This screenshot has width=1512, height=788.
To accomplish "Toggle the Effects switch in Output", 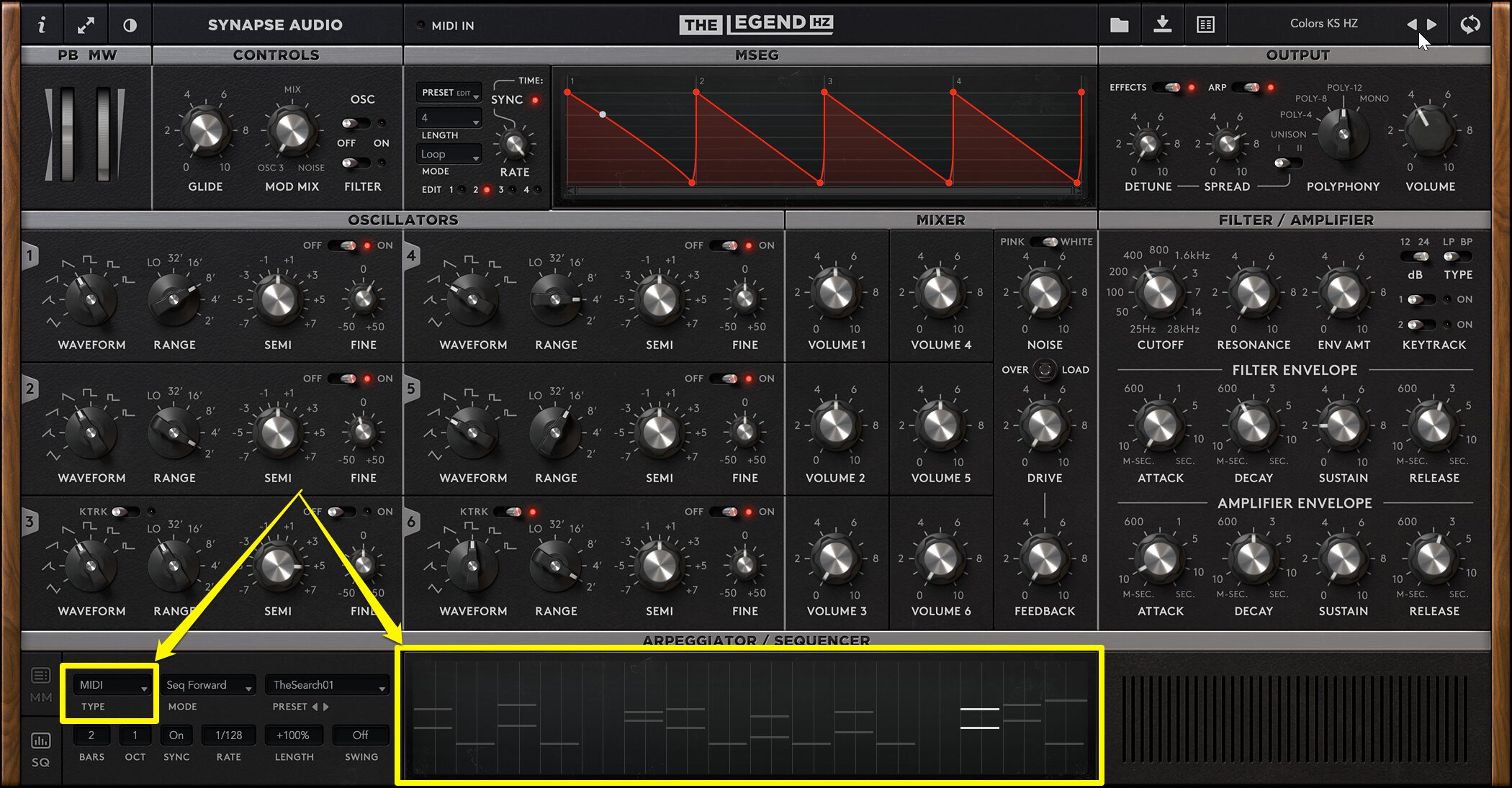I will pos(1167,87).
